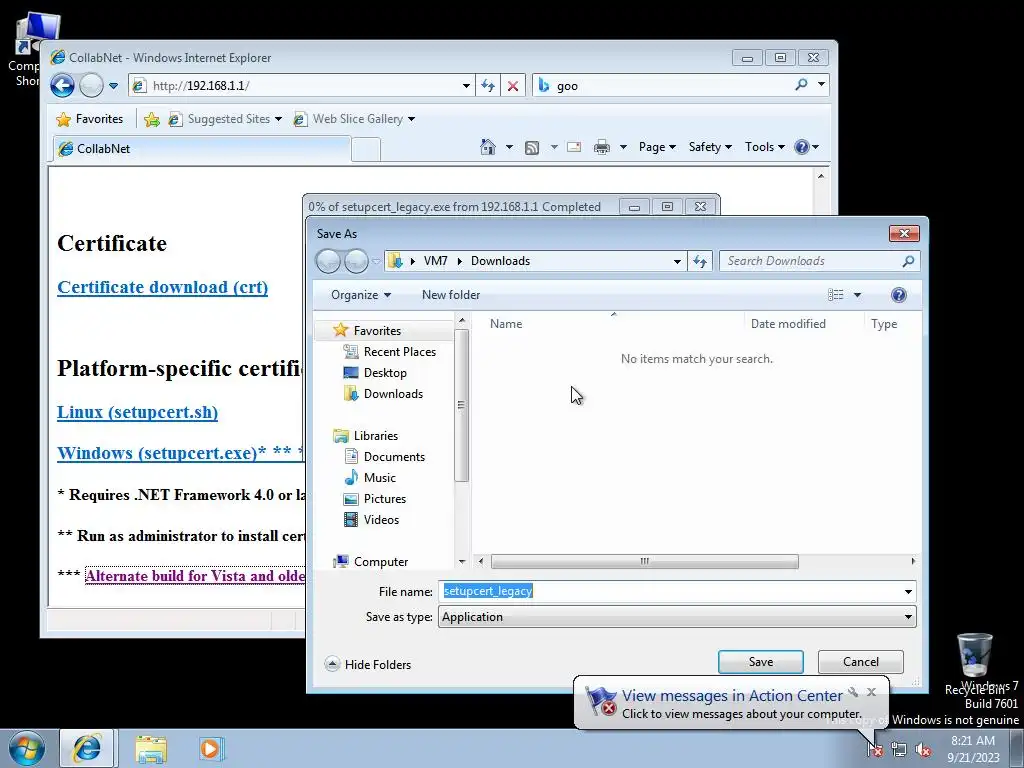
Task: Click the IE Back navigation arrow
Action: coord(63,86)
